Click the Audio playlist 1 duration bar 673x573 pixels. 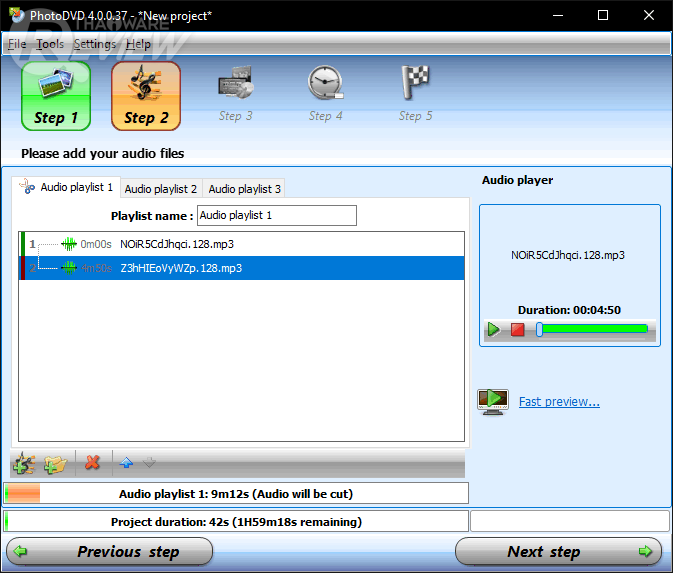(x=236, y=494)
